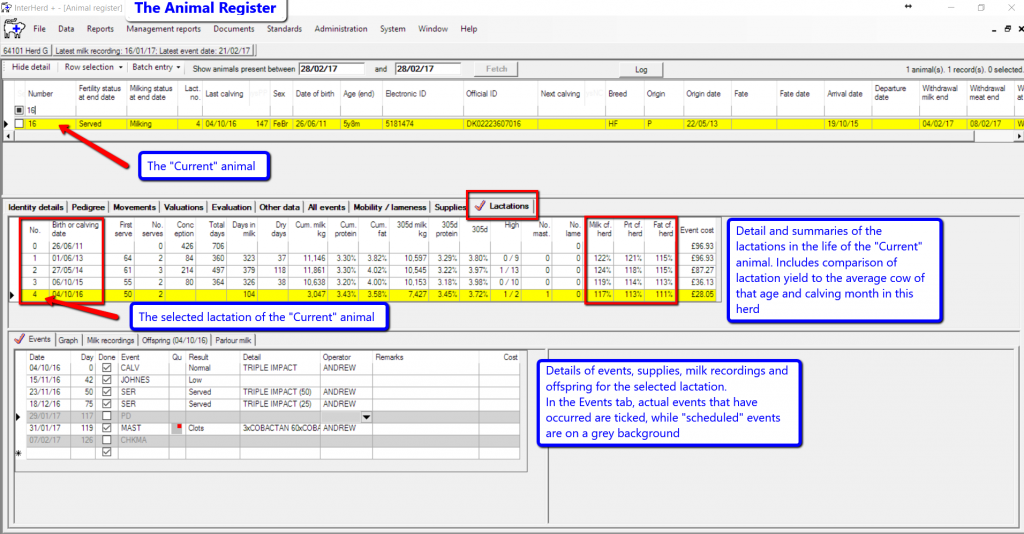
Task: Toggle Done checkbox in new event row
Action: tap(106, 452)
